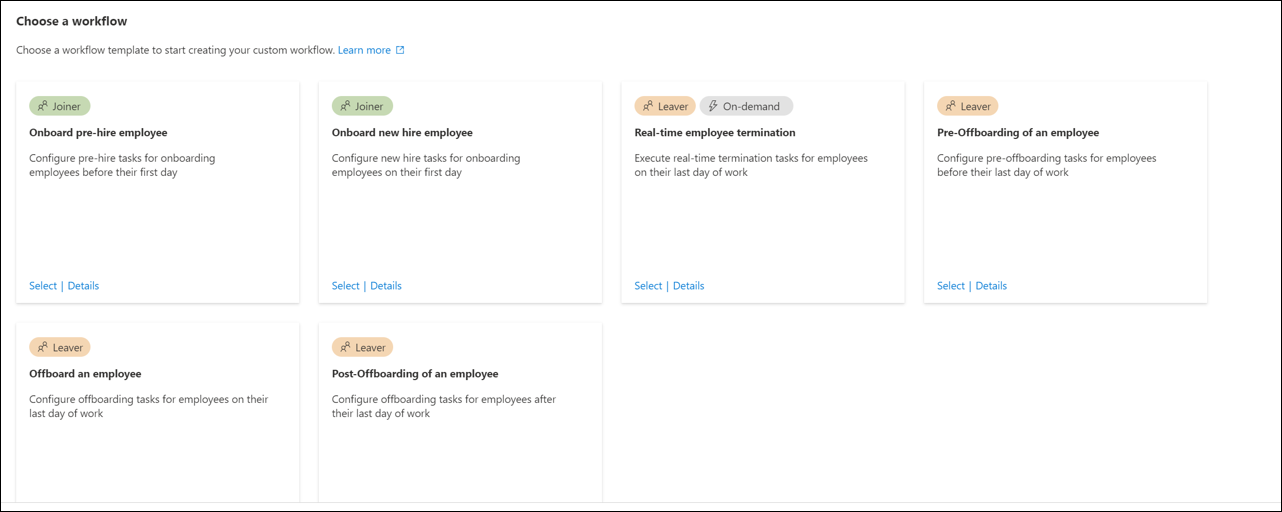This screenshot has height=512, width=1282.
Task: Show Details for Onboard new hire employee
Action: [386, 286]
